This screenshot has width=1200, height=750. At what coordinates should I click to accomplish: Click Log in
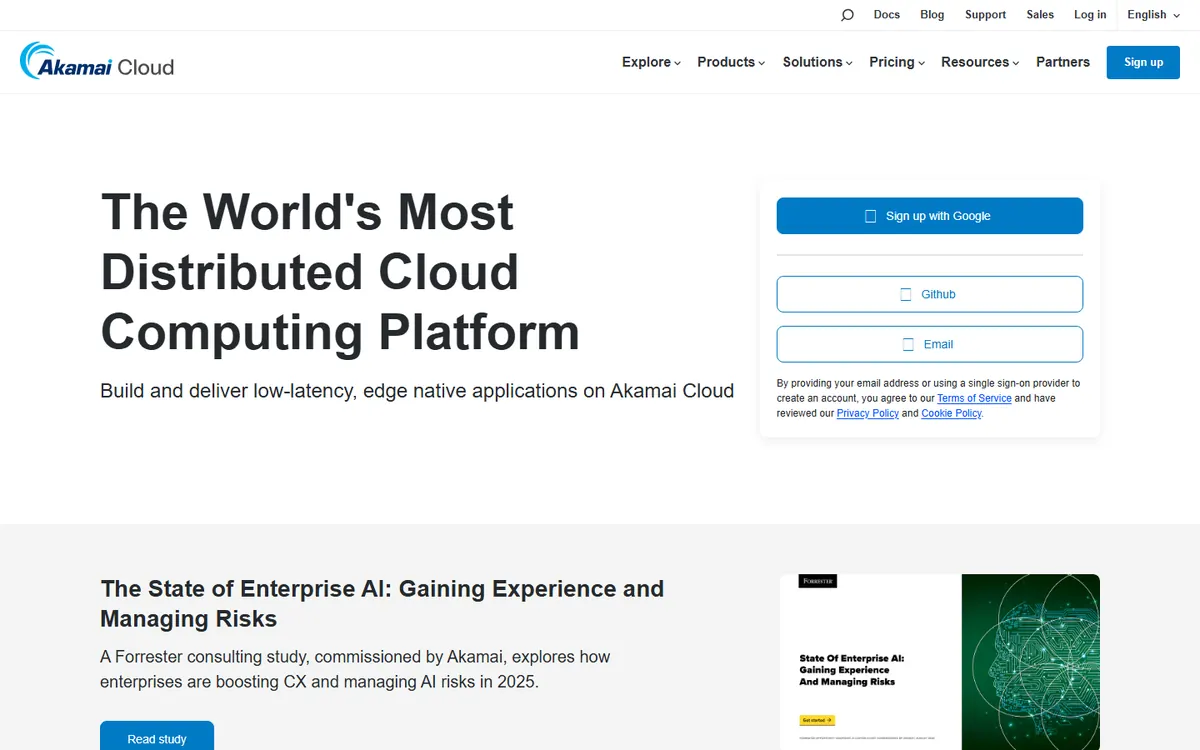1090,15
